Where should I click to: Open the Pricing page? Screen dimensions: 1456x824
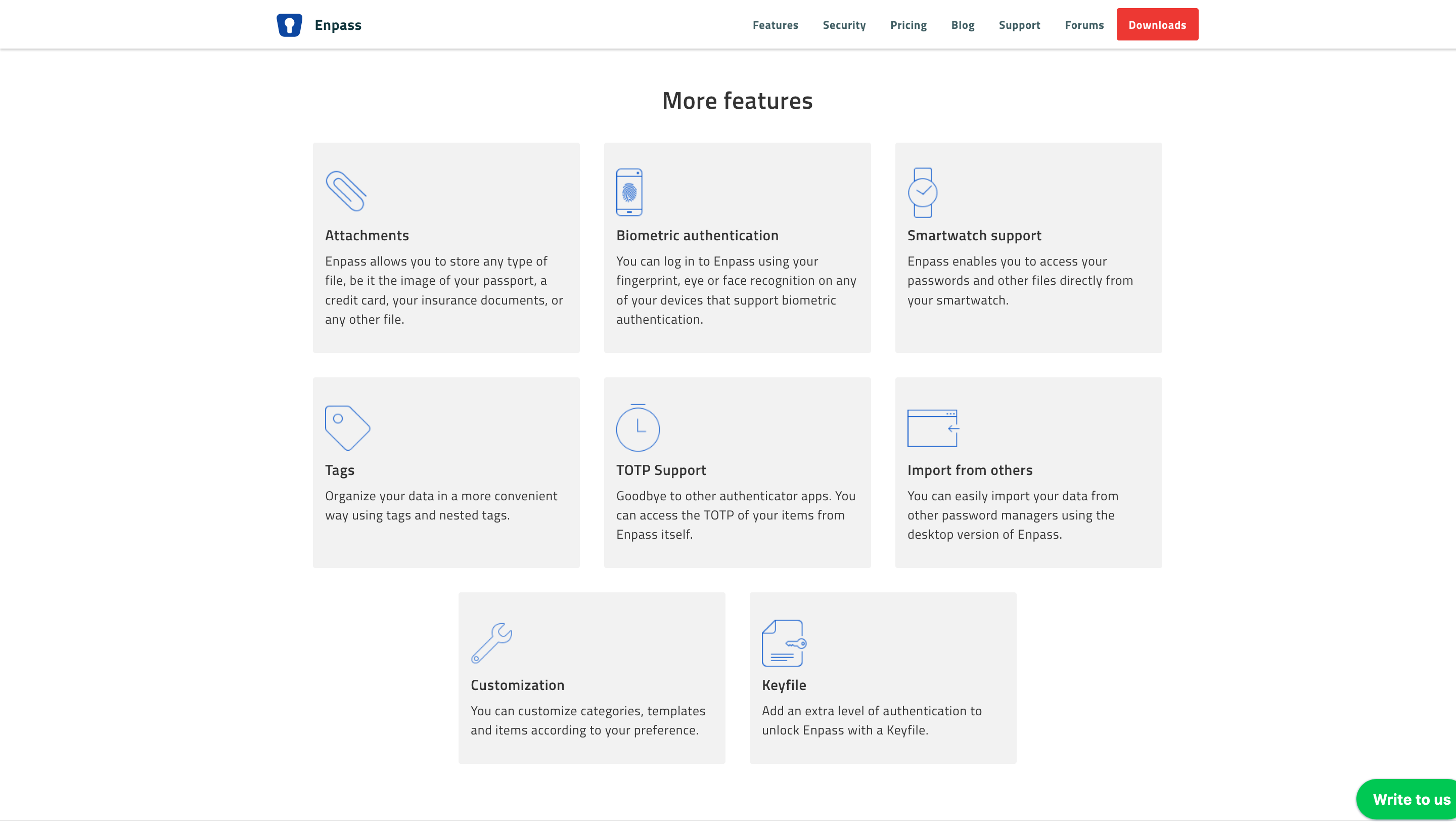(x=908, y=24)
